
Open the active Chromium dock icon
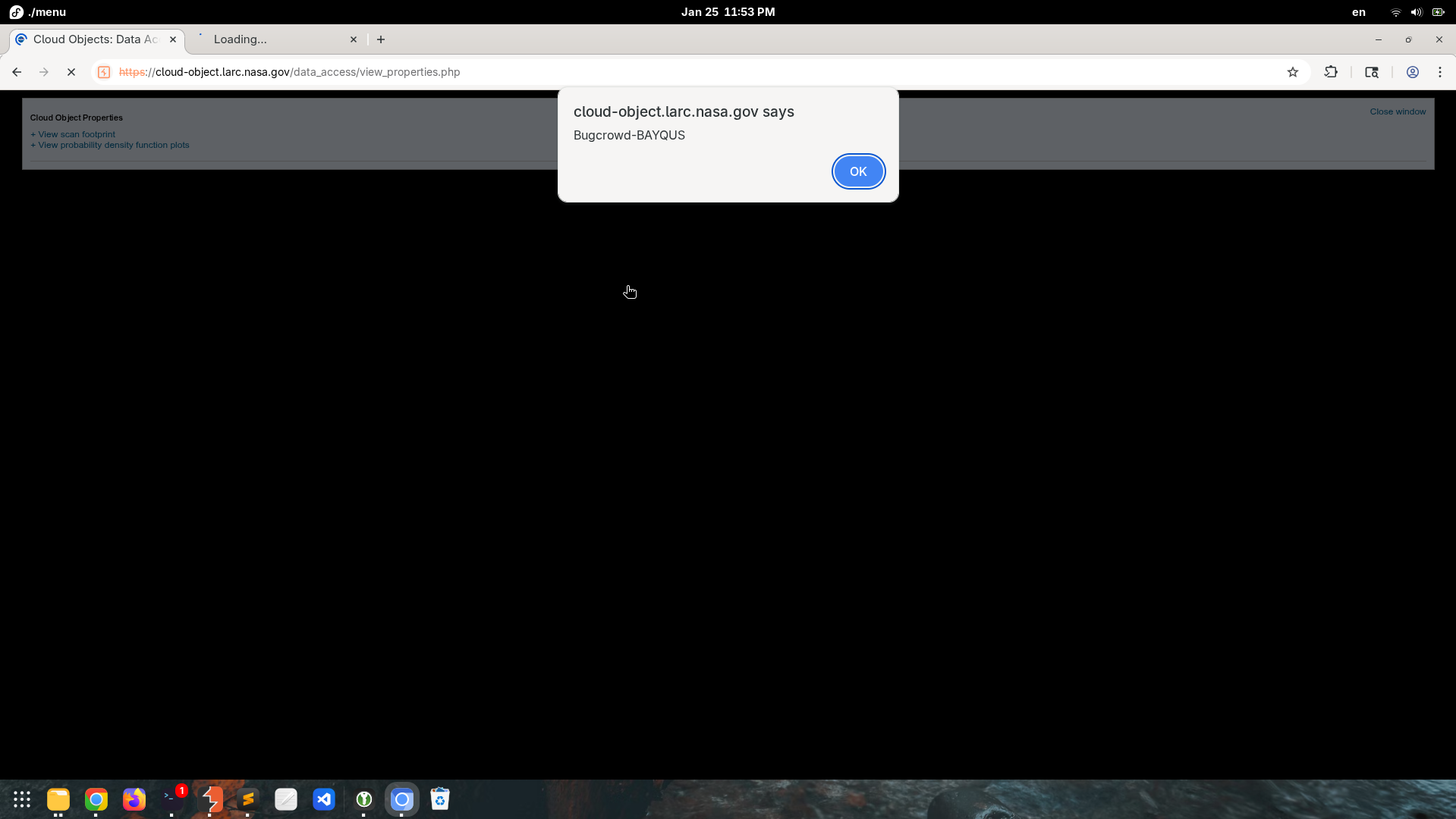point(402,799)
